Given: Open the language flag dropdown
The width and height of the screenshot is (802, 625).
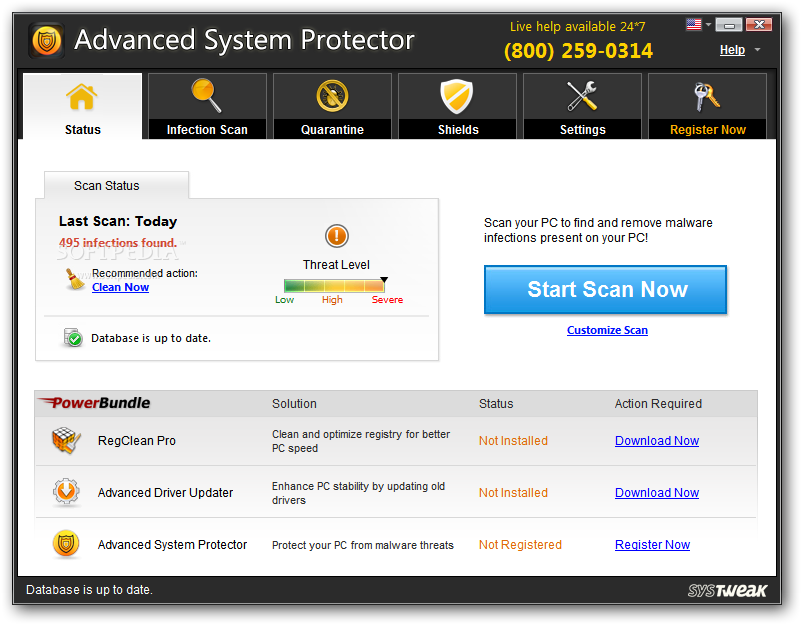Looking at the screenshot, I should click(x=698, y=25).
